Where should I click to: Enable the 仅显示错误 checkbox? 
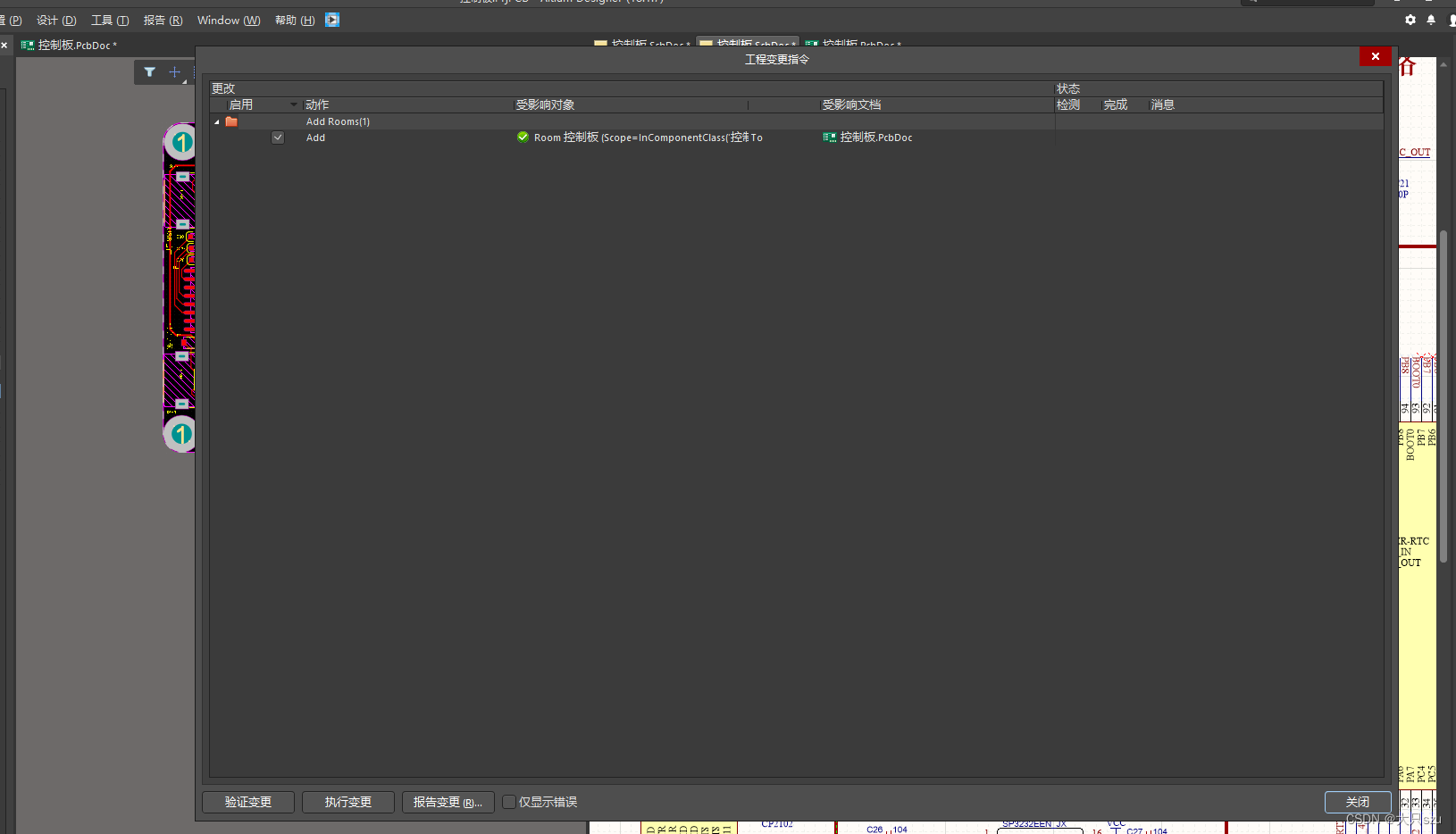pyautogui.click(x=509, y=802)
